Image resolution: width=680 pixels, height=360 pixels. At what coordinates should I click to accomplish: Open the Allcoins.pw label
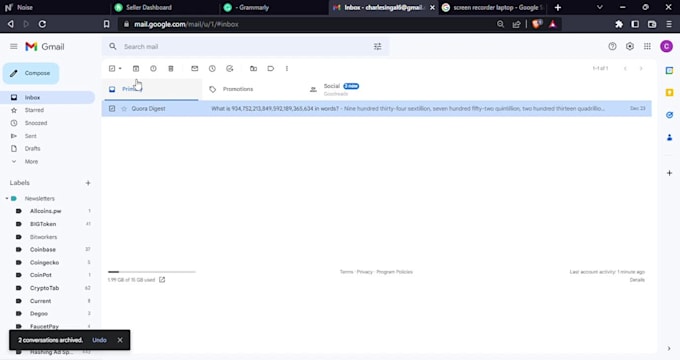[46, 211]
